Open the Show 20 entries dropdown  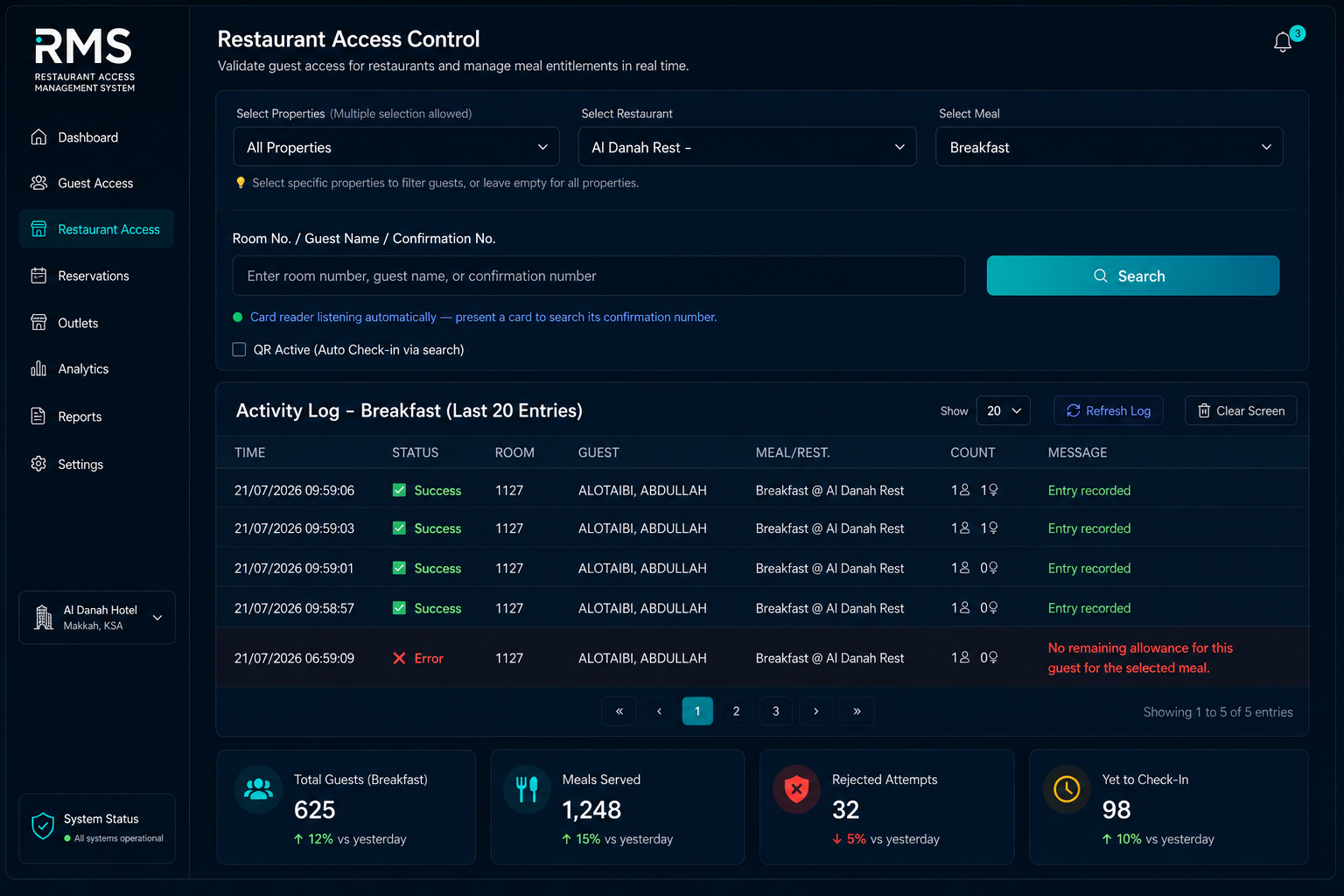point(1003,410)
